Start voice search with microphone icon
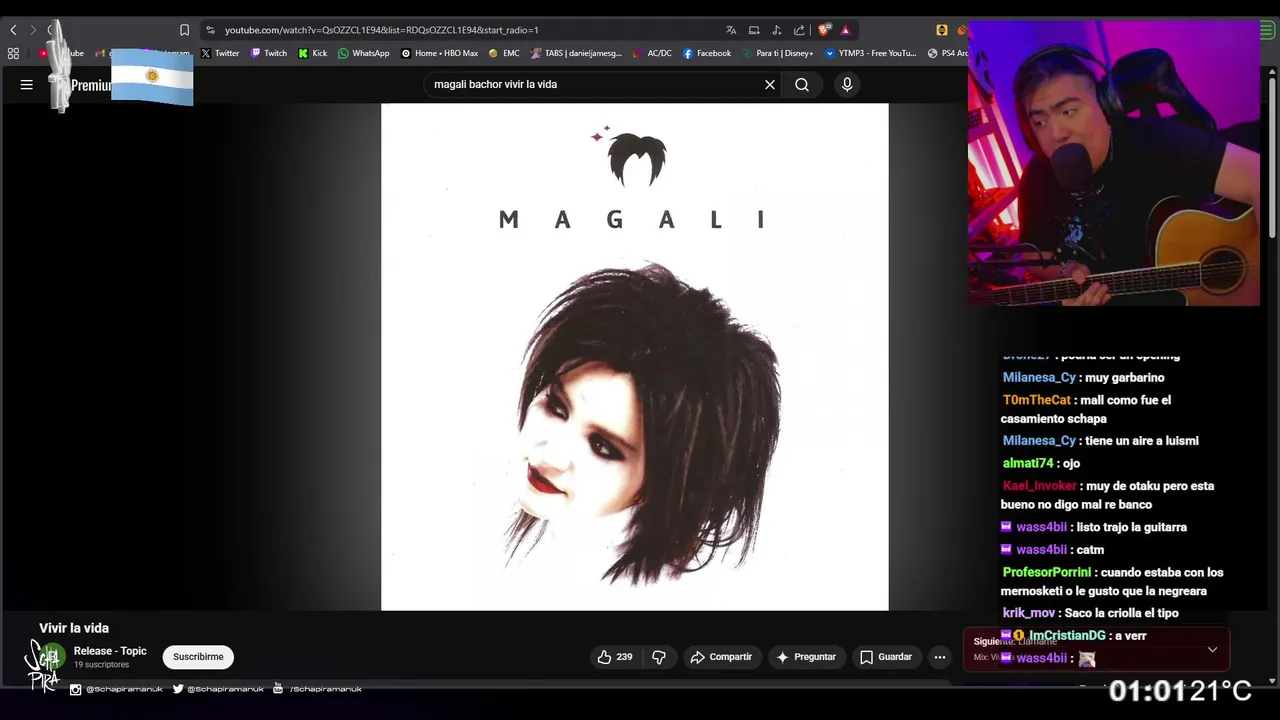The height and width of the screenshot is (720, 1280). pos(847,85)
